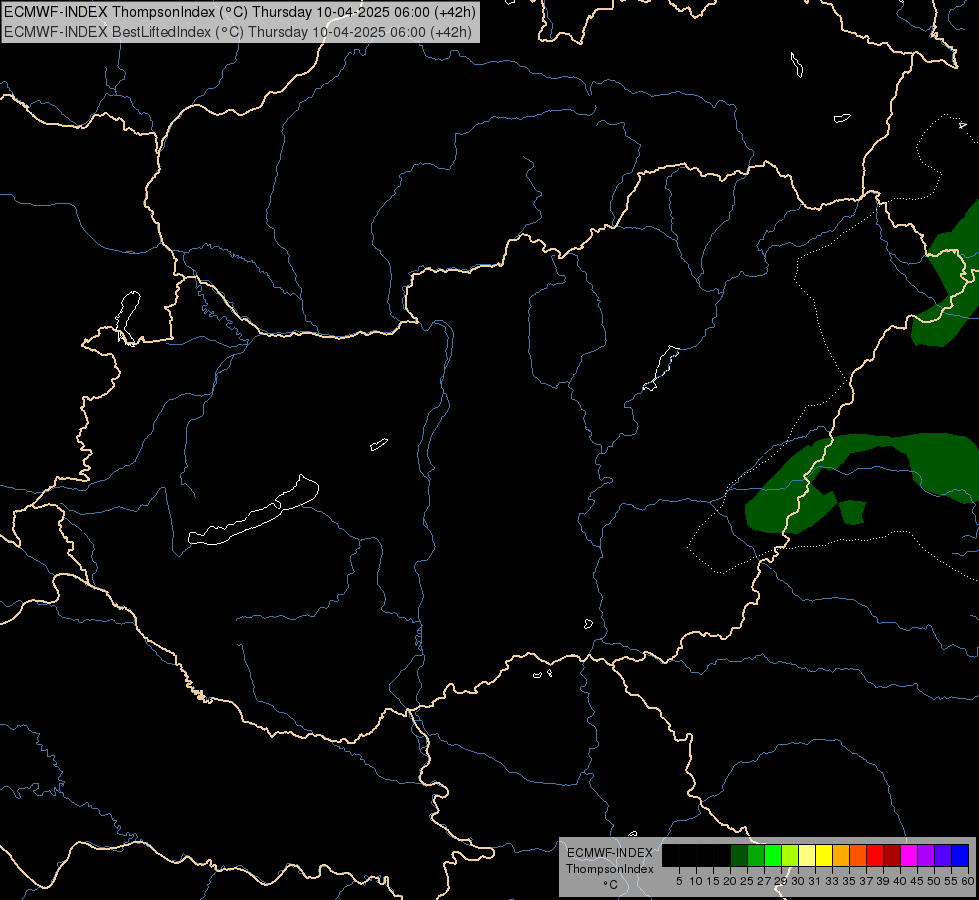Click the legend value 5
This screenshot has height=900, width=979.
(x=679, y=881)
